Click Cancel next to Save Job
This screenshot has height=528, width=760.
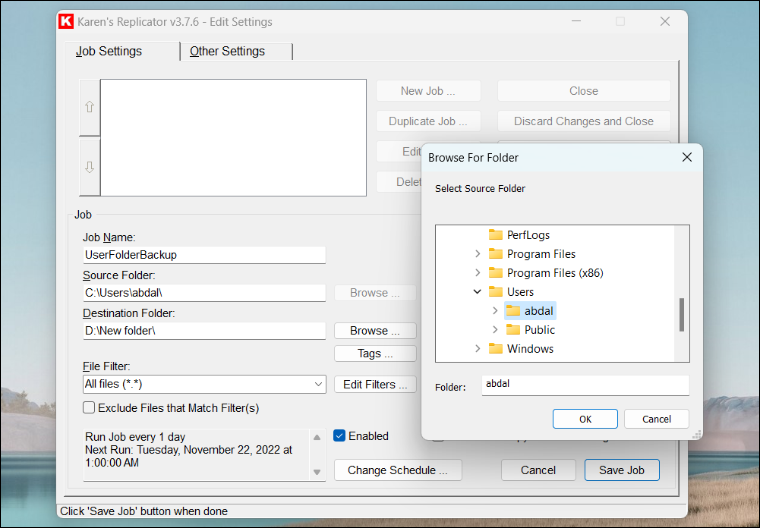pyautogui.click(x=538, y=470)
